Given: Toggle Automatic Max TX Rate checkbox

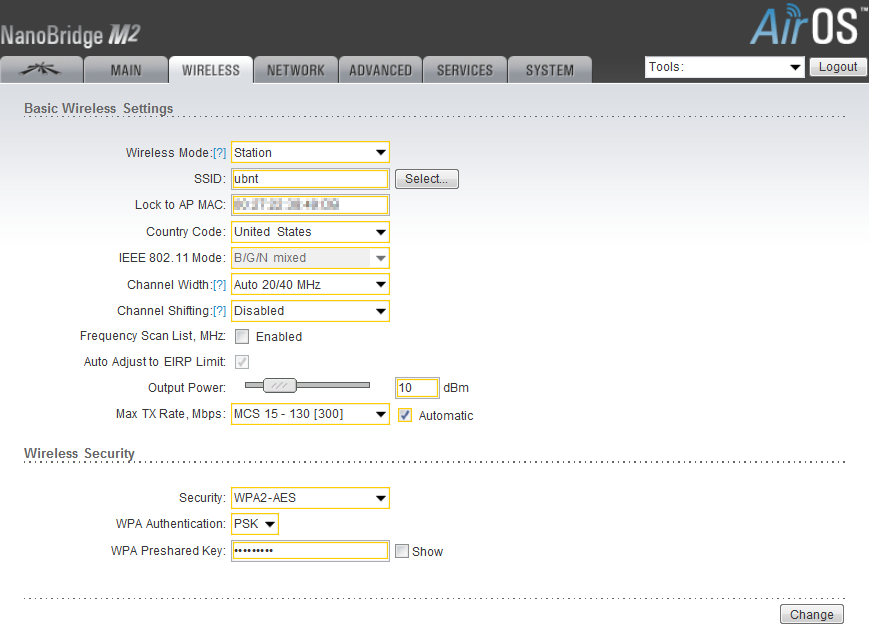Looking at the screenshot, I should tap(405, 415).
